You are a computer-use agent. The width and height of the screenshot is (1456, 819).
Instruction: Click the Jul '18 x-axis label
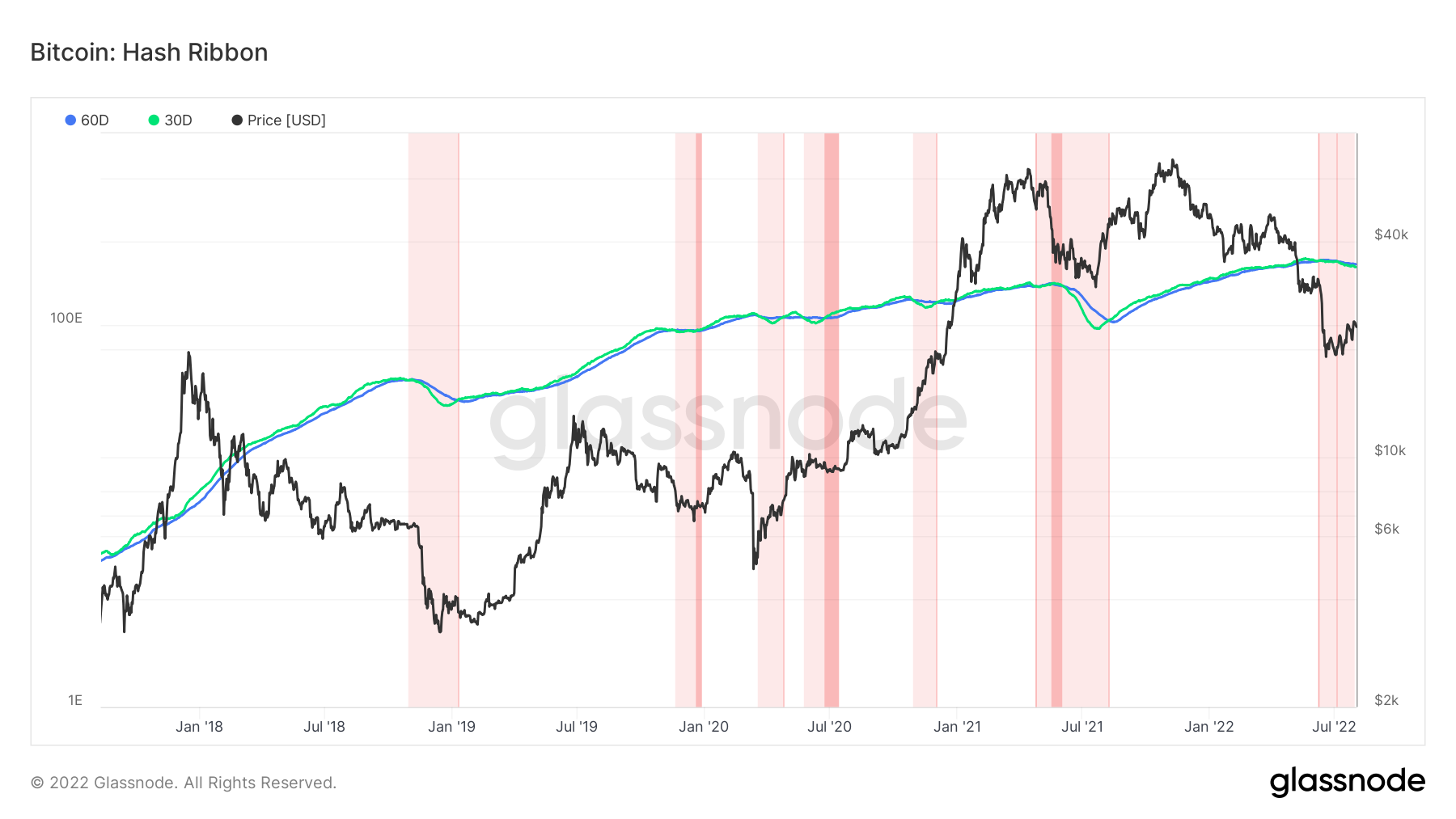324,726
